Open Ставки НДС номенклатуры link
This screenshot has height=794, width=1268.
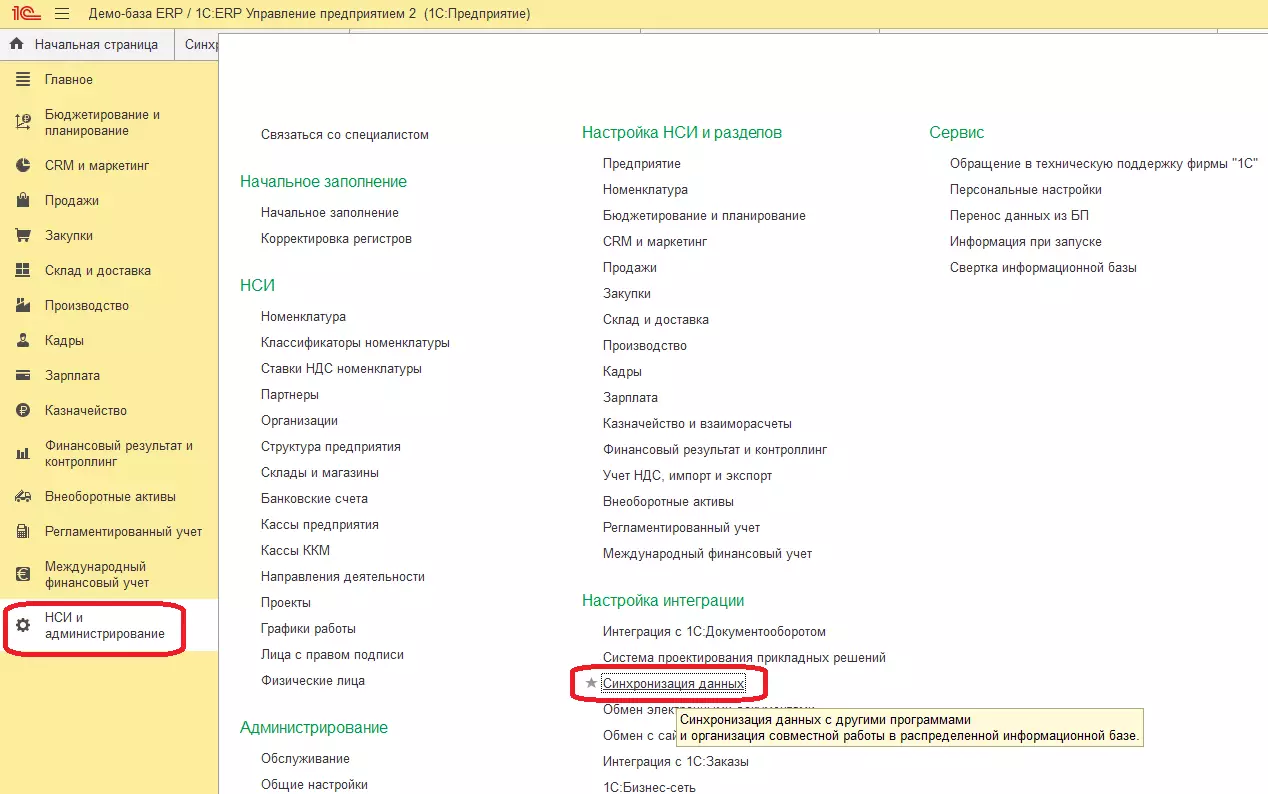(x=341, y=369)
